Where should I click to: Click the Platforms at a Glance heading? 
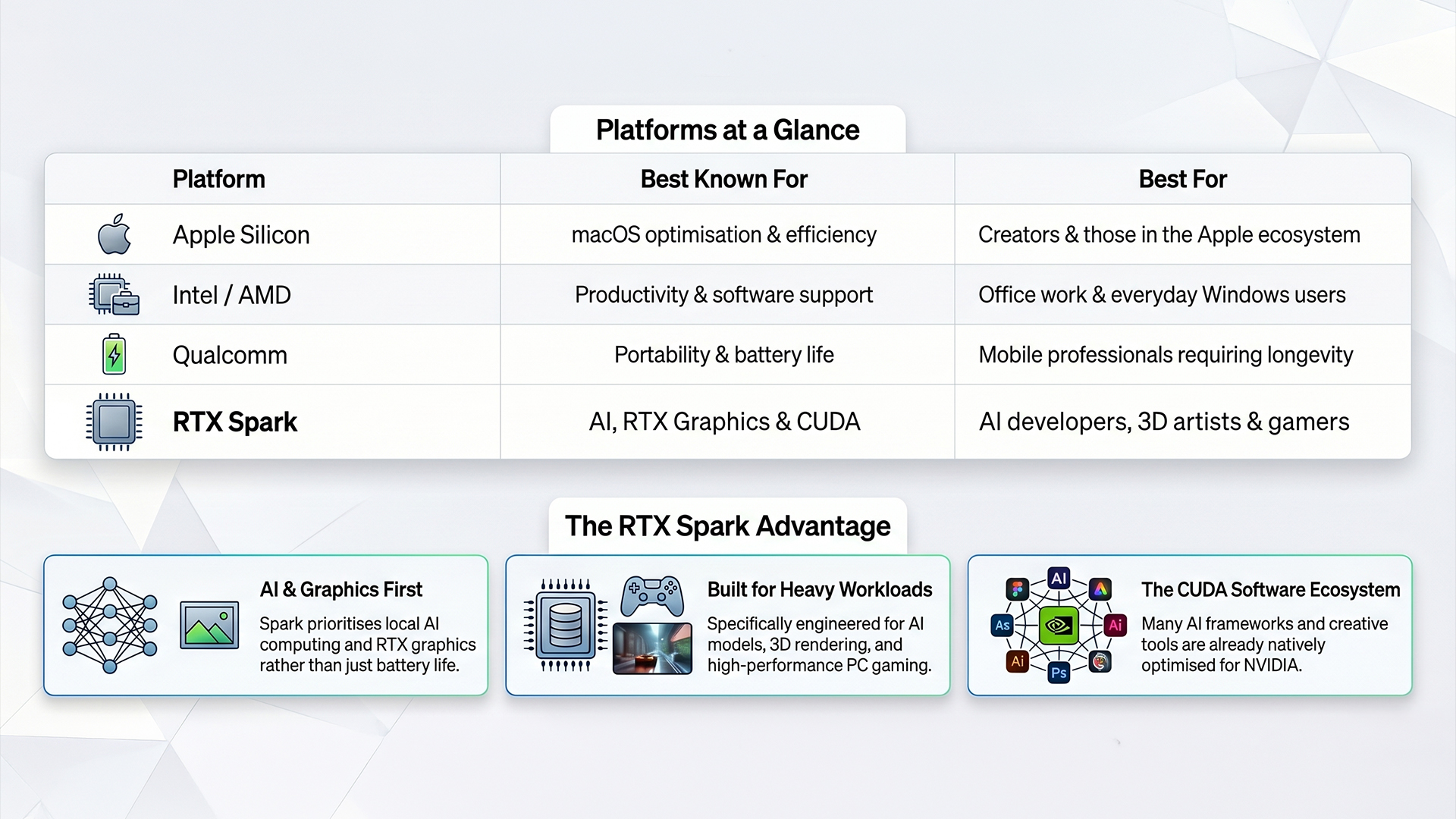tap(727, 130)
